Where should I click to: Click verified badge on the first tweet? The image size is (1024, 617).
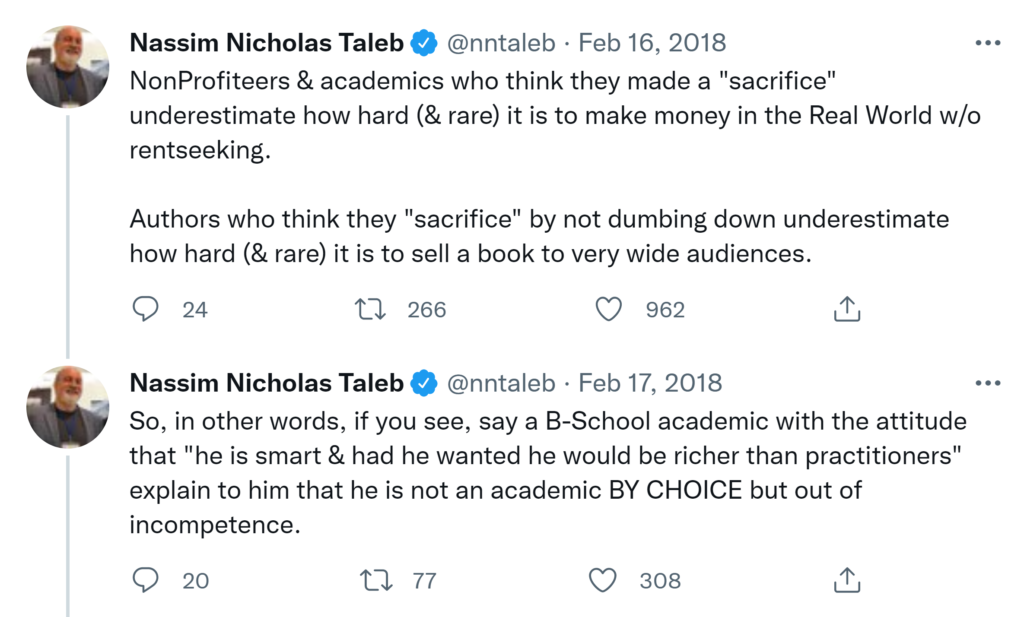coord(425,43)
